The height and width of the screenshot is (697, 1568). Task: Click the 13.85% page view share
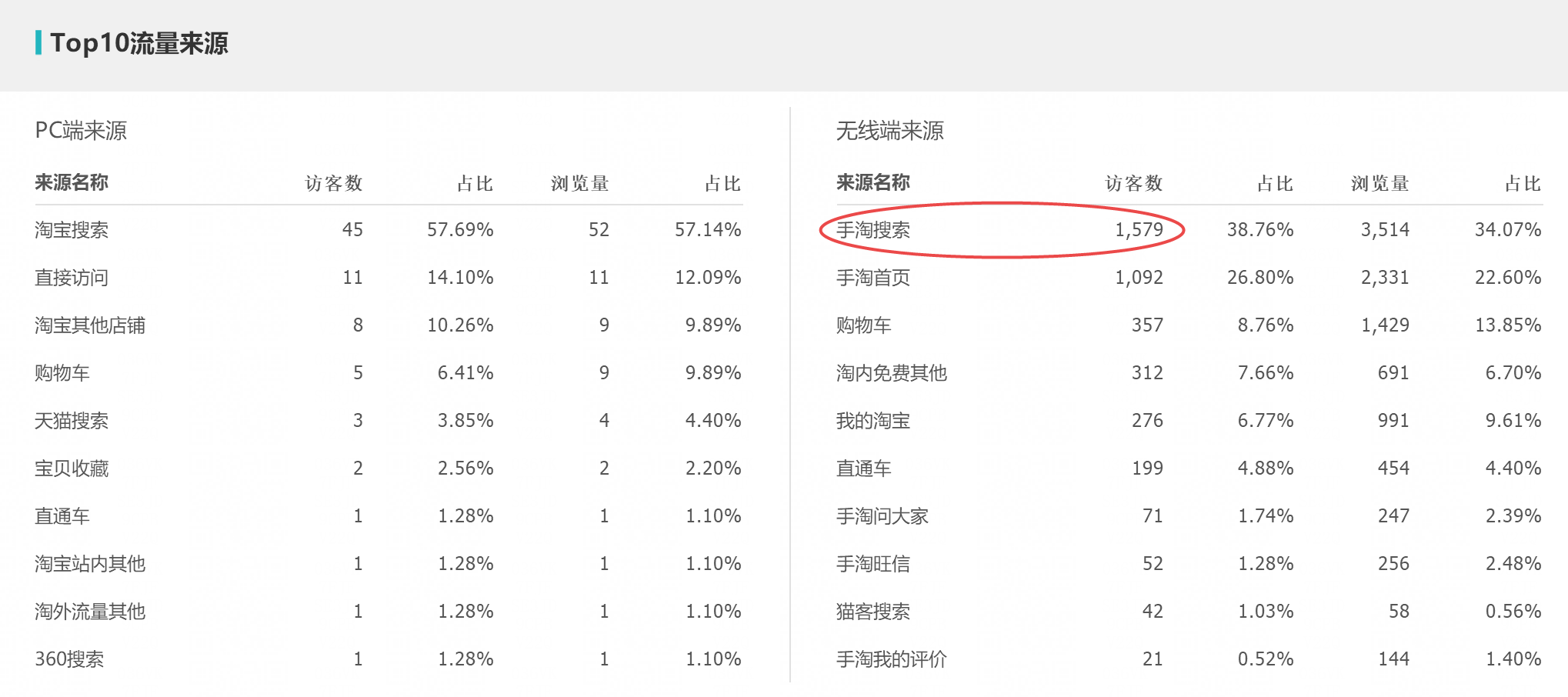[x=1508, y=325]
